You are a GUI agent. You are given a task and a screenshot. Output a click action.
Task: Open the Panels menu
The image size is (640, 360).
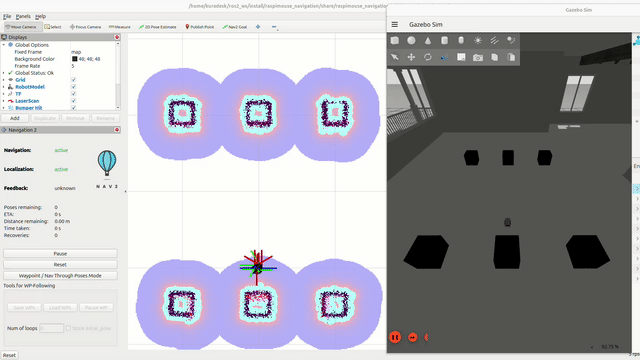pyautogui.click(x=23, y=16)
